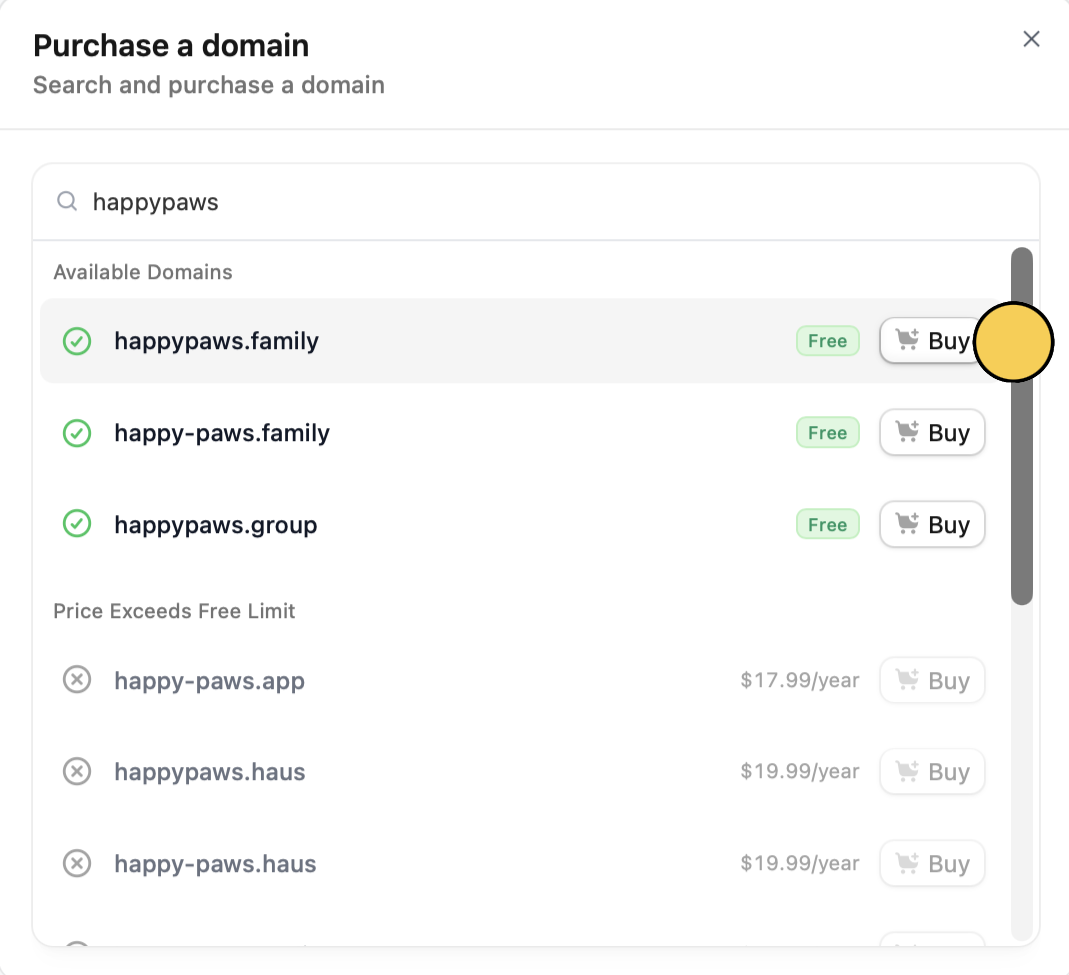Screen dimensions: 1069x975
Task: Select the happypaws.group domain name
Action: coord(215,525)
